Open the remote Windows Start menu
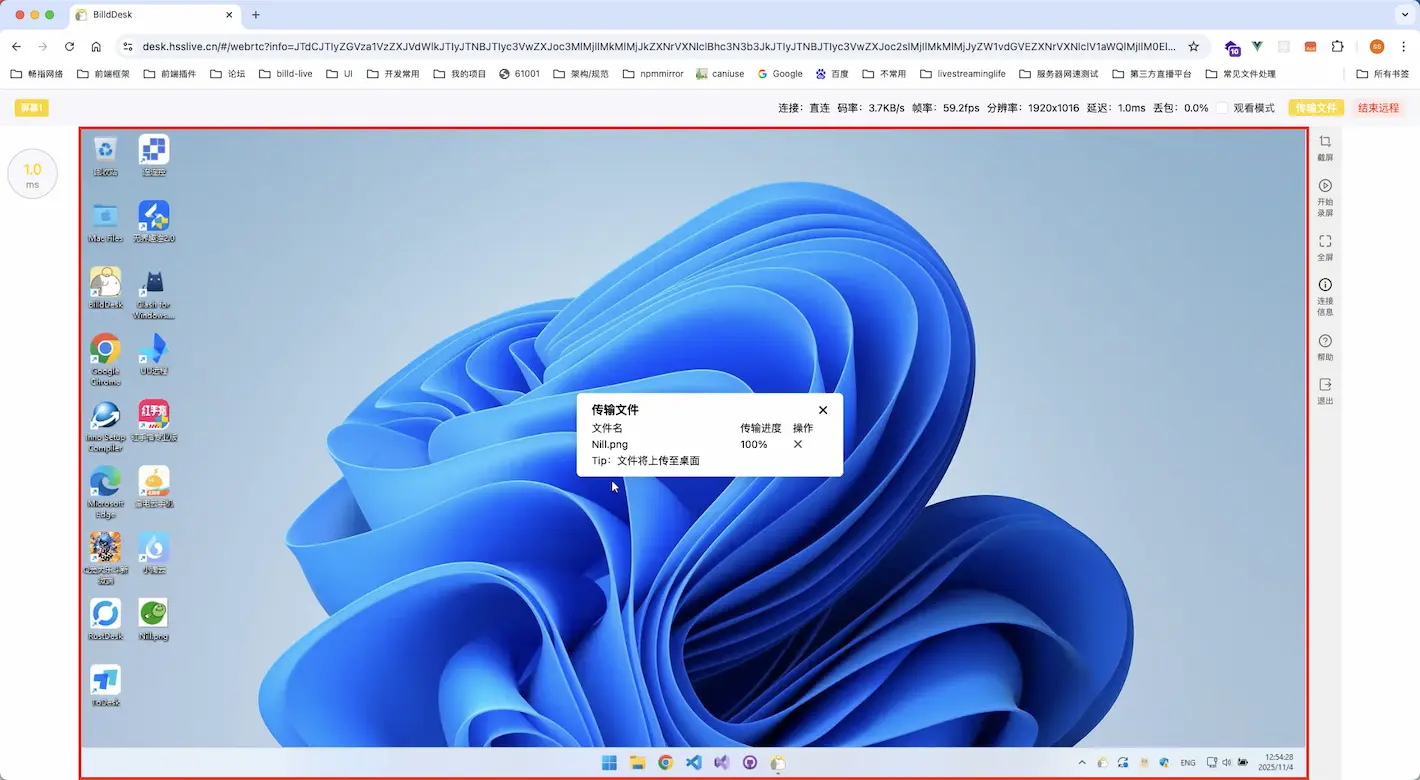1420x780 pixels. (x=609, y=763)
